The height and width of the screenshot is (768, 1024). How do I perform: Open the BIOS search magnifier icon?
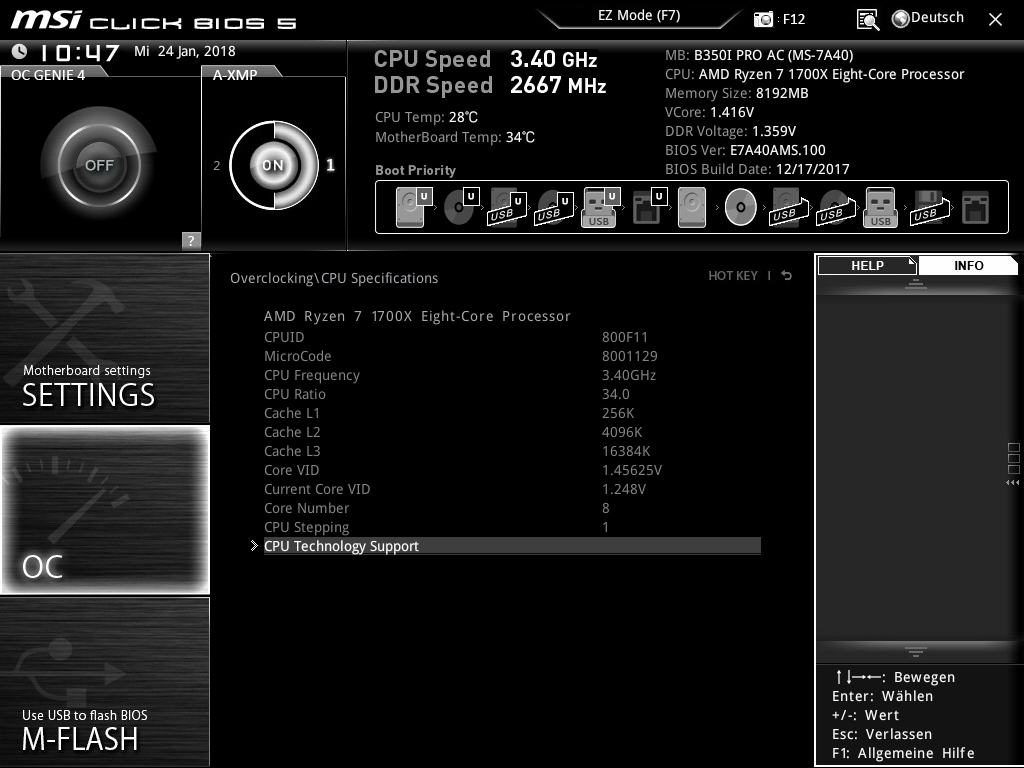[868, 20]
